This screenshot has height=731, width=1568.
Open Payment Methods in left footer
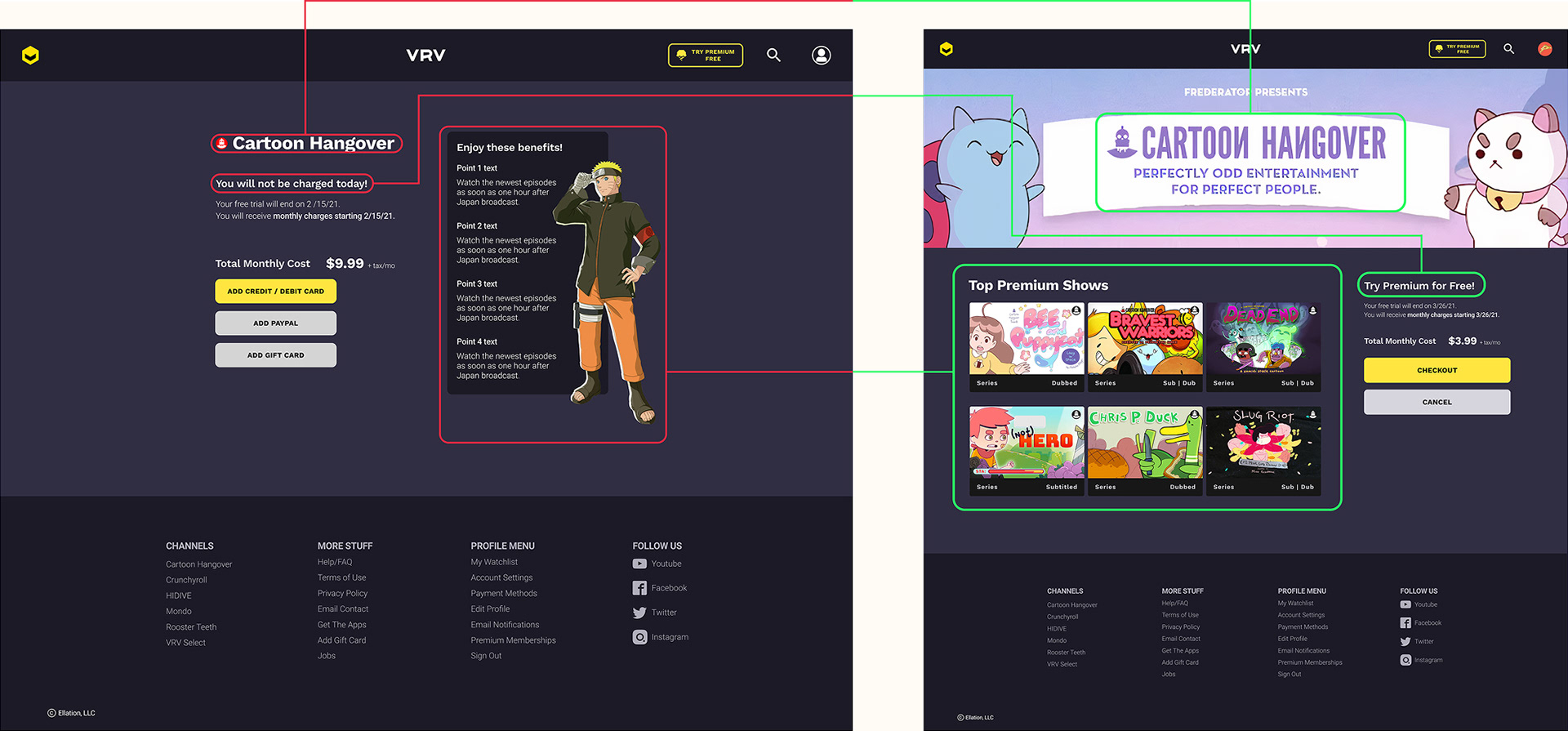tap(504, 593)
